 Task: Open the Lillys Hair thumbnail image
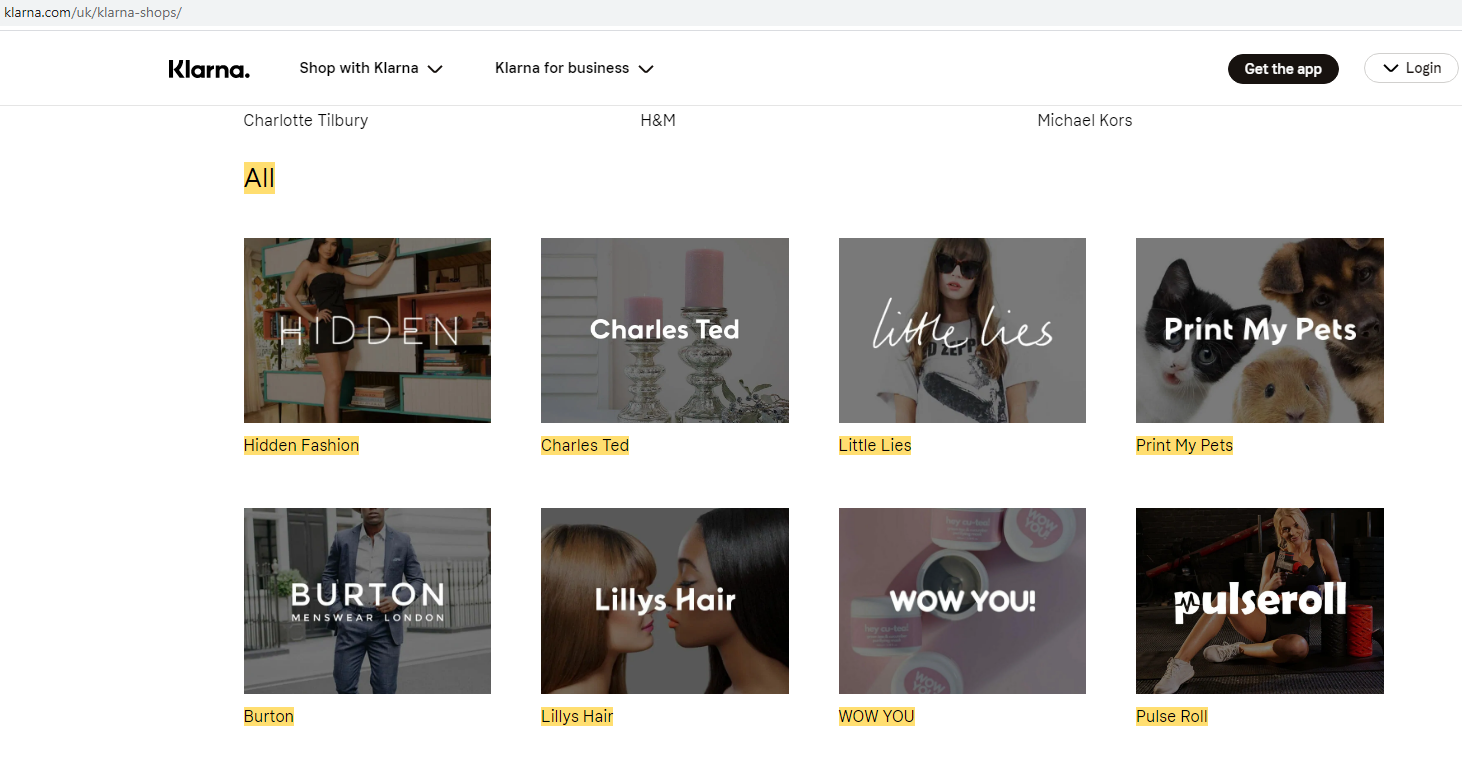click(x=665, y=601)
